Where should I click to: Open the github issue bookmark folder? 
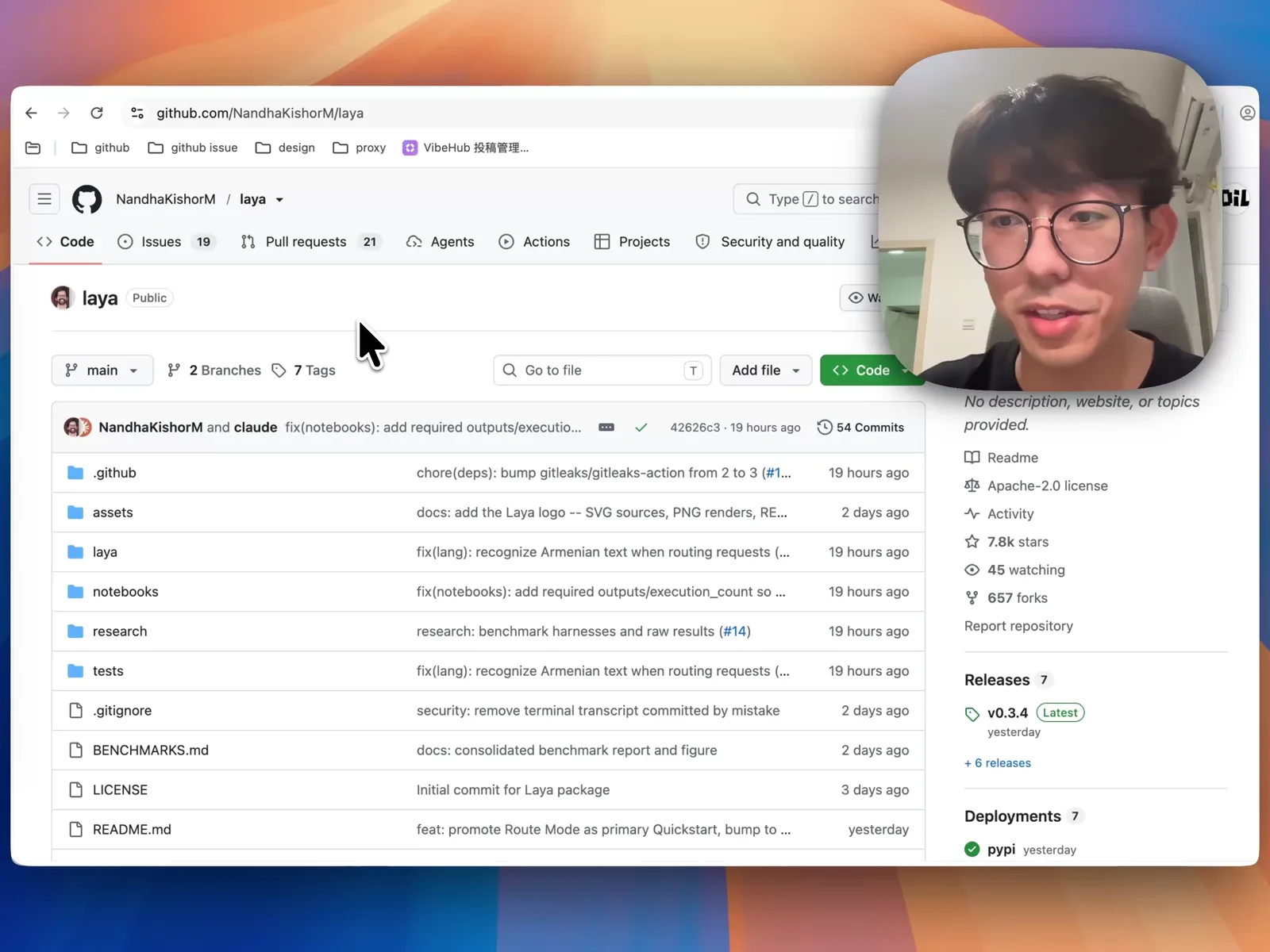pyautogui.click(x=193, y=148)
